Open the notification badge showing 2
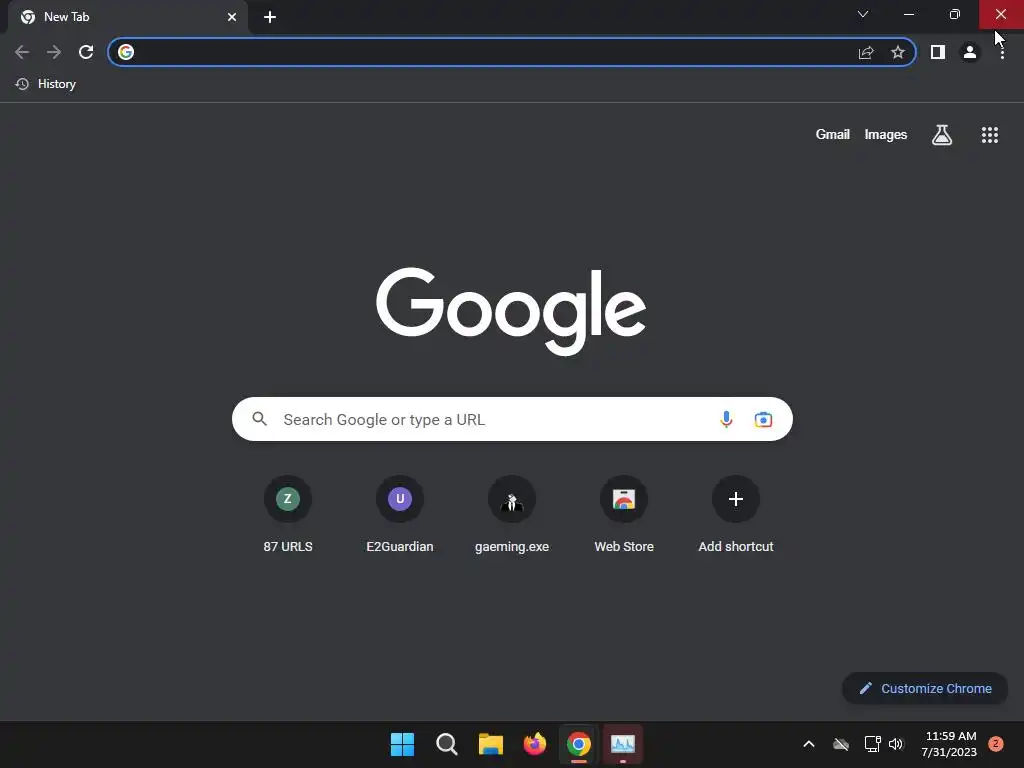The width and height of the screenshot is (1024, 768). point(996,744)
